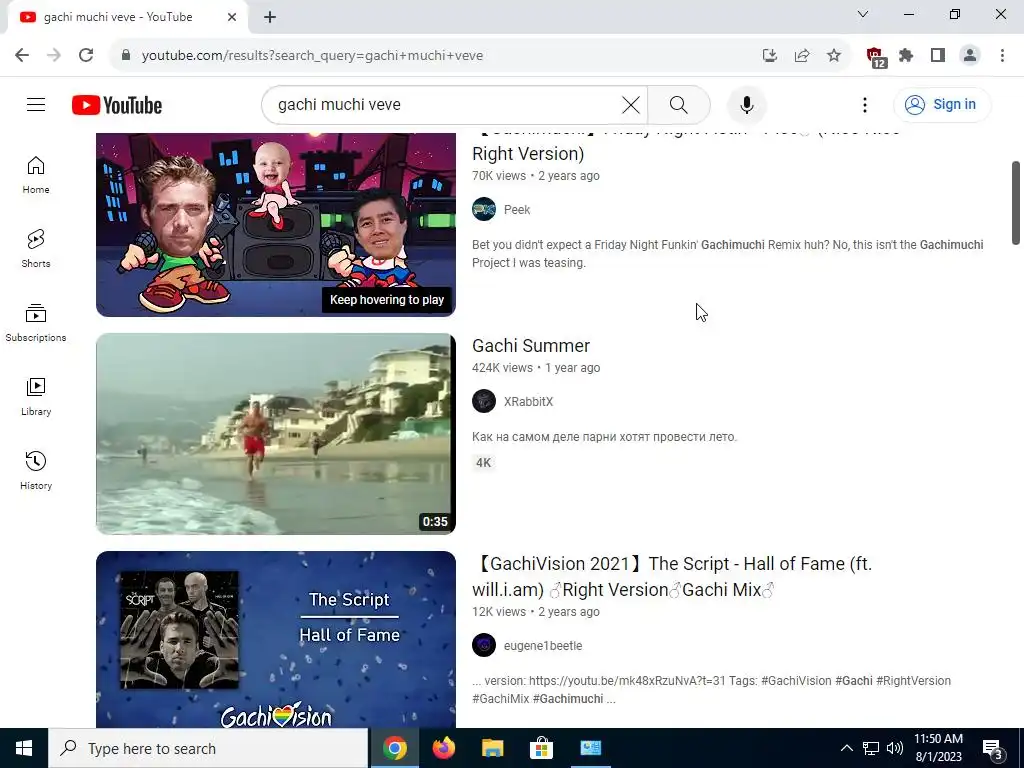Click eugene1beetle channel avatar
1024x768 pixels.
484,645
